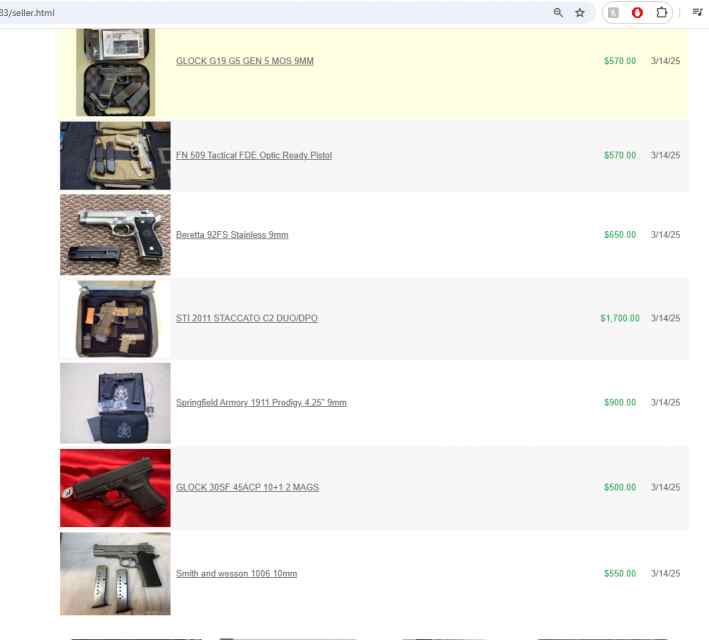Click the $500.00 Glock 30SF price
Viewport: 709px width, 640px height.
click(620, 487)
